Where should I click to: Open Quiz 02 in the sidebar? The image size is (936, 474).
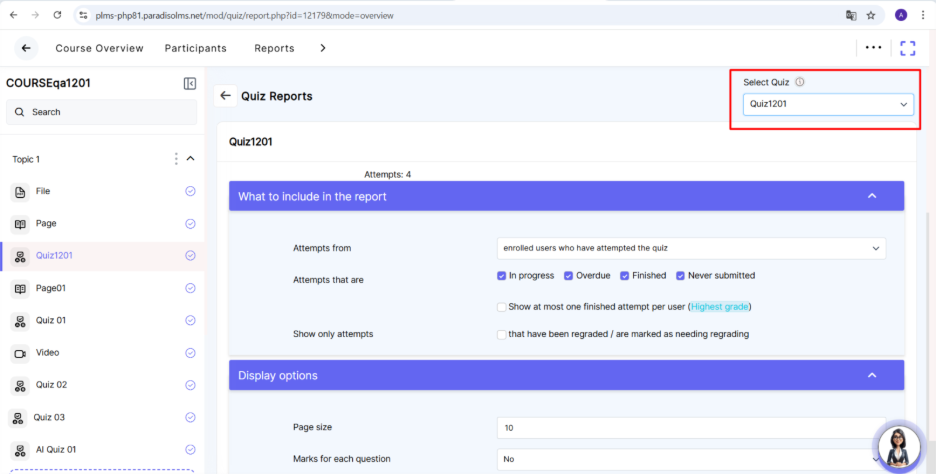coord(51,385)
